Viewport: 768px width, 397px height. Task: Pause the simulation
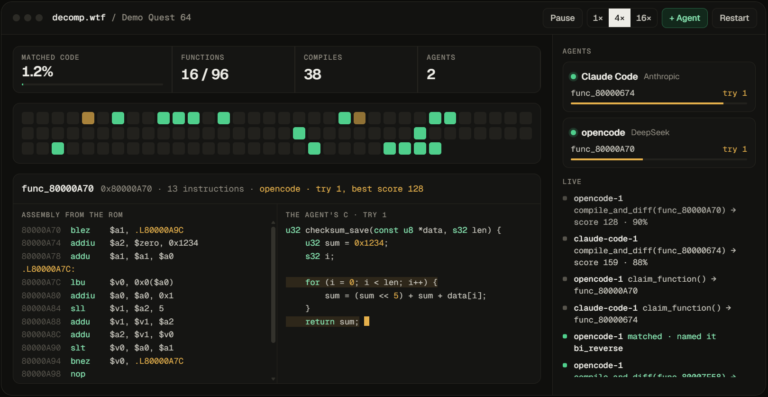tap(562, 18)
